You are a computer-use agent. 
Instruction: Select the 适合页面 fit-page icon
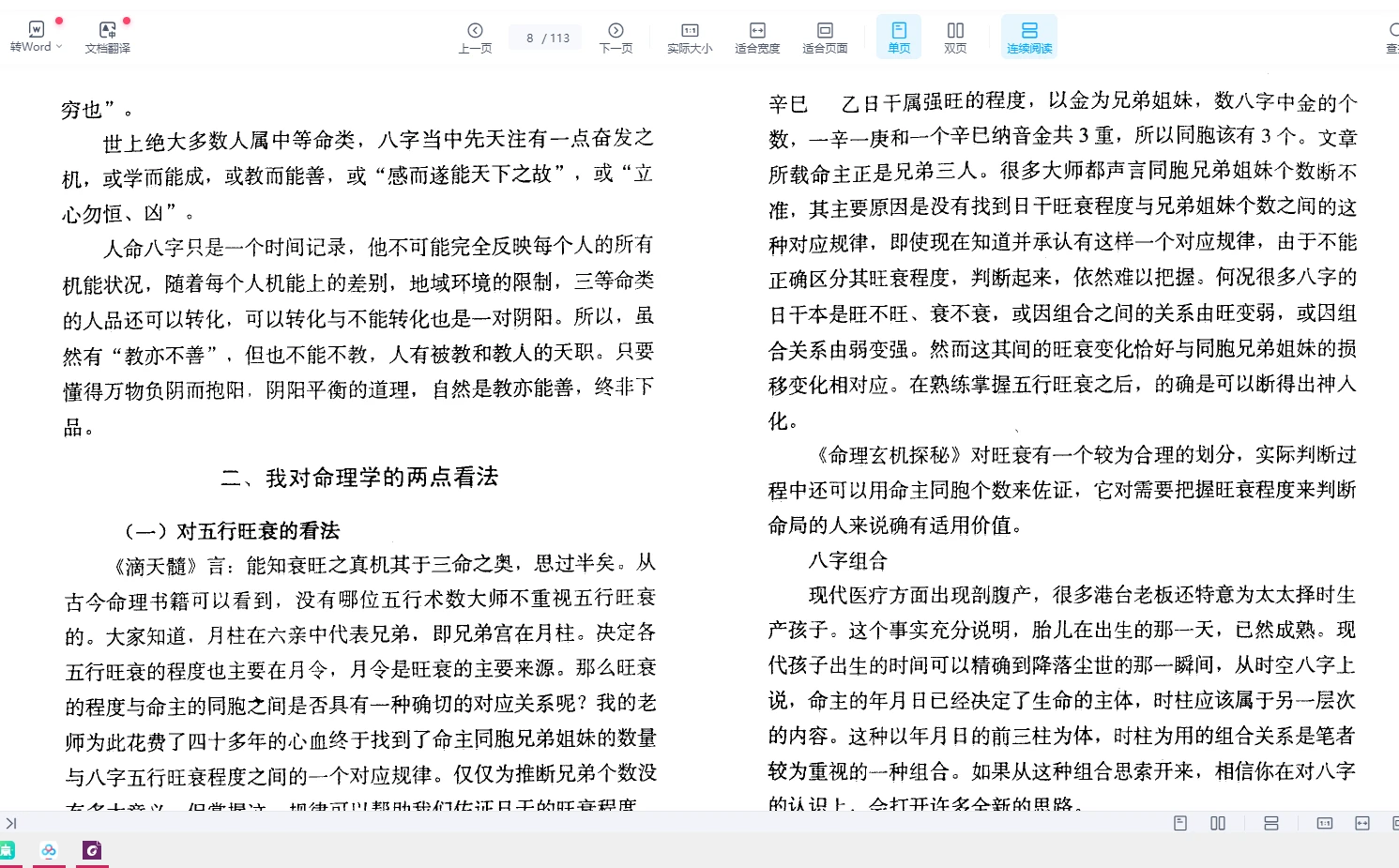click(825, 31)
